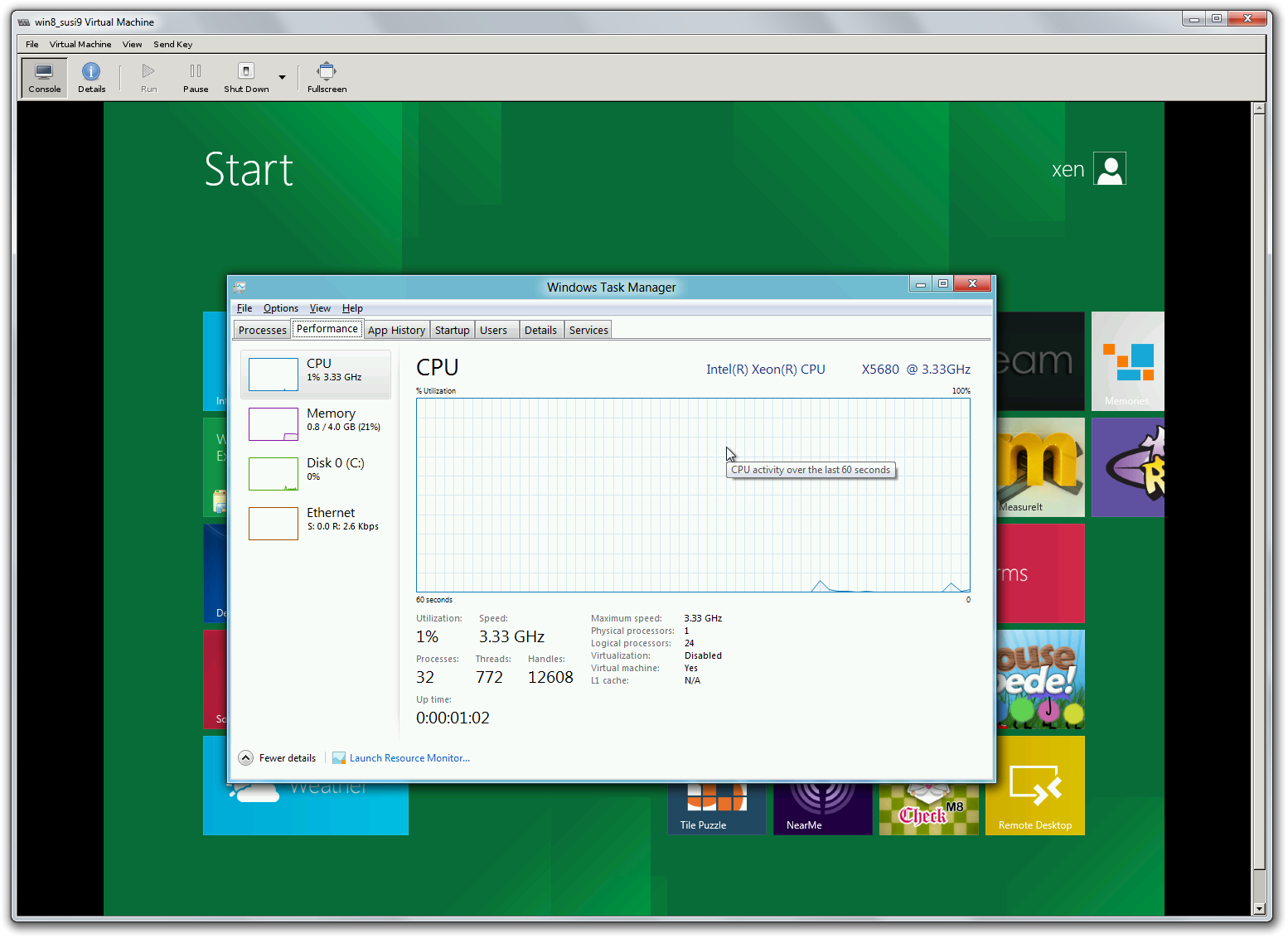Click the Speed value 3.33 GHz
The height and width of the screenshot is (938, 1288).
coord(511,636)
